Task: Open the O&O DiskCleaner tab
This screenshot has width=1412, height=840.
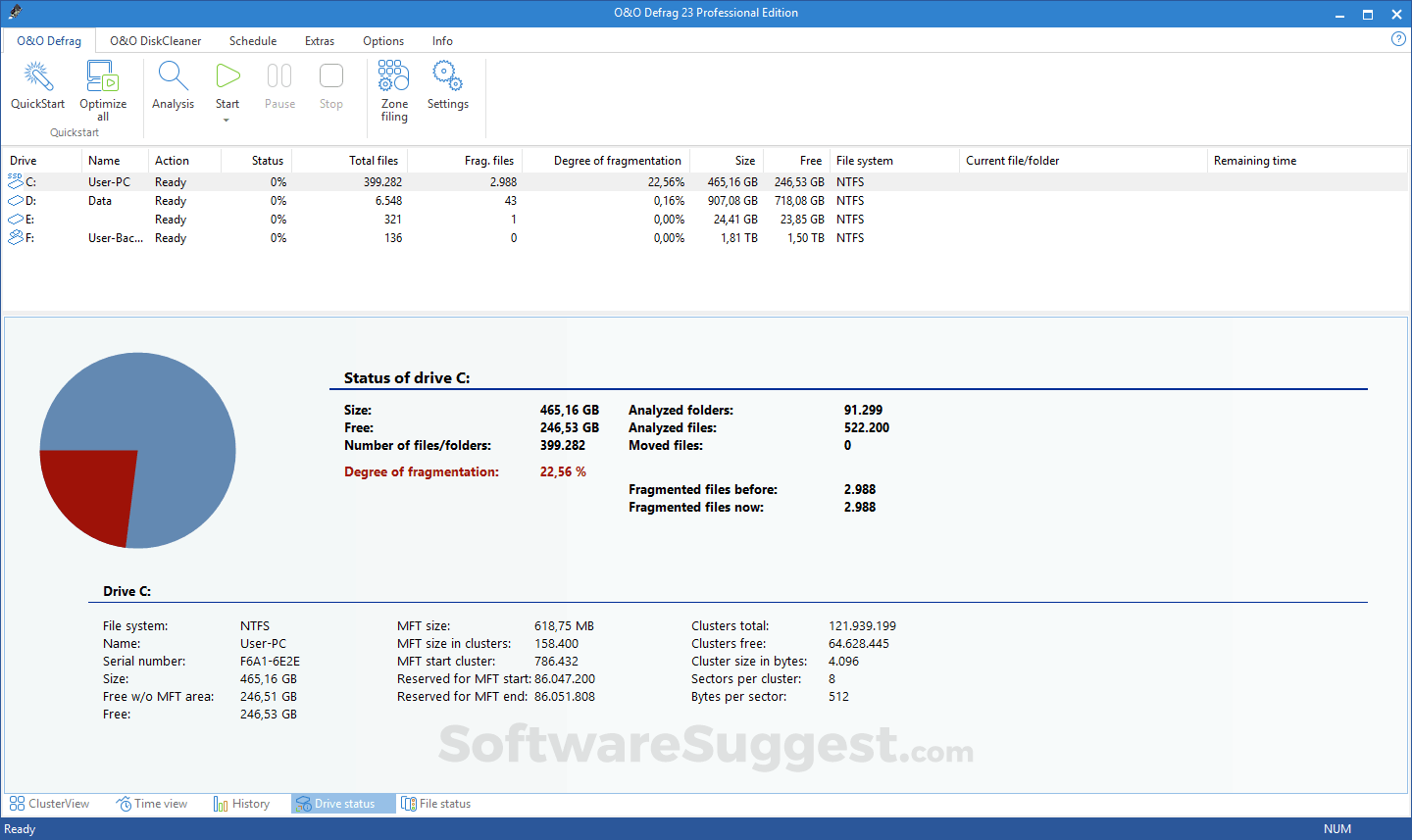Action: pyautogui.click(x=155, y=40)
